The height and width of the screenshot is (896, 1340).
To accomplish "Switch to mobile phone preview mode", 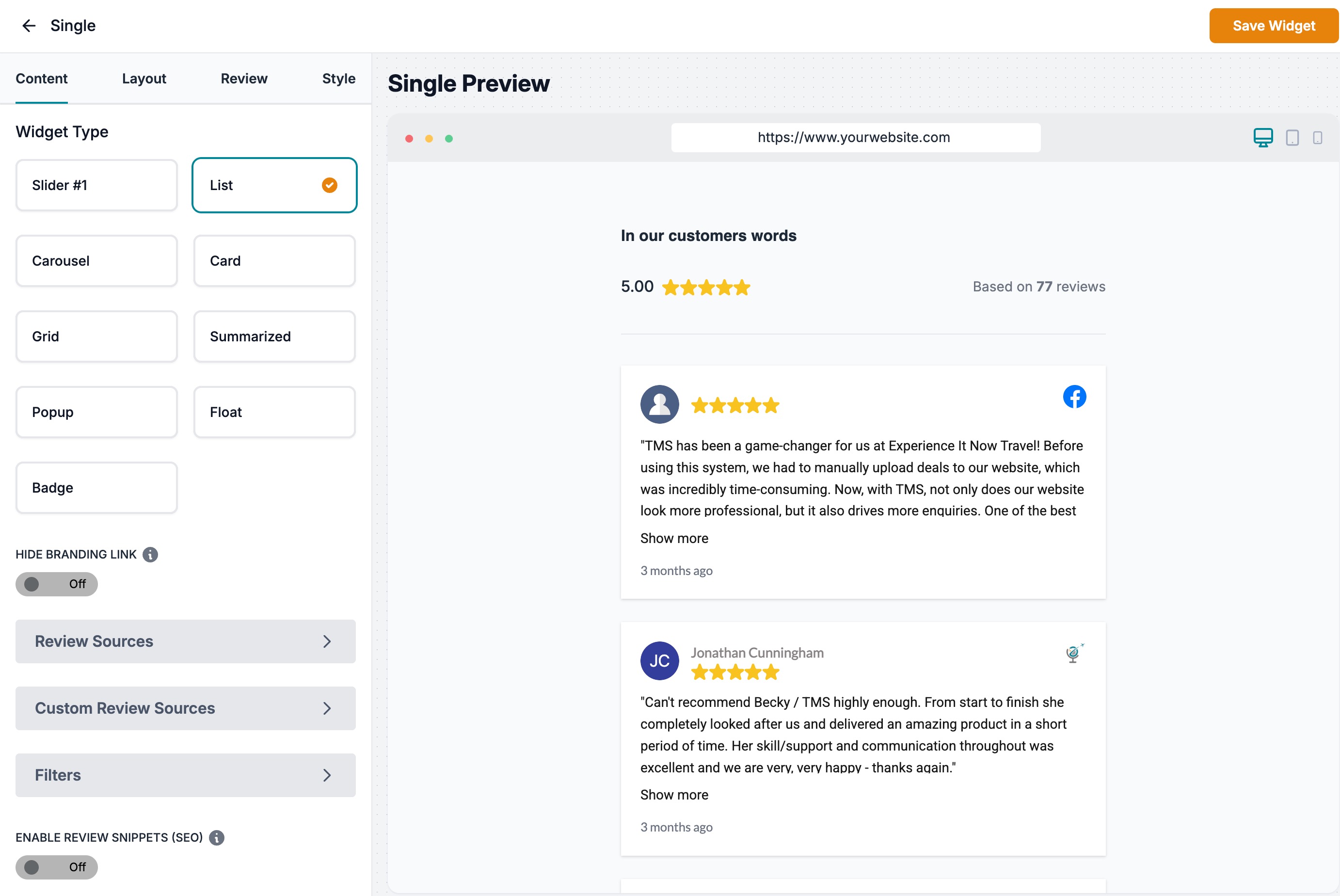I will [x=1317, y=138].
